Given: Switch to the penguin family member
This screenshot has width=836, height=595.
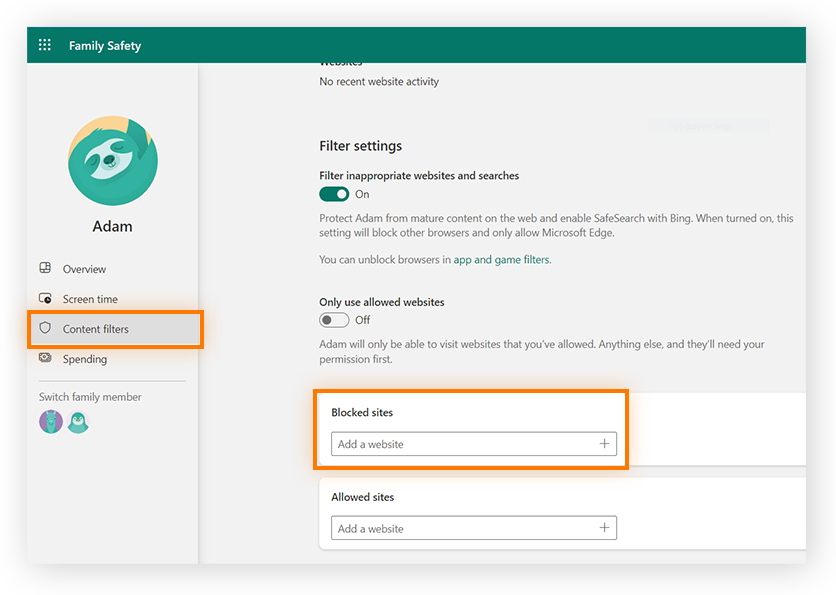Looking at the screenshot, I should tap(78, 422).
